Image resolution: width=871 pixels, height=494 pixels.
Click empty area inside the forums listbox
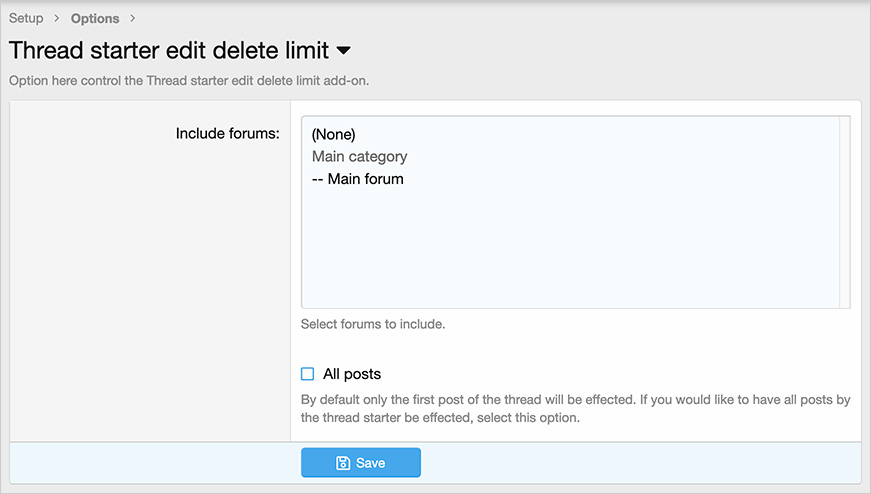coord(570,250)
